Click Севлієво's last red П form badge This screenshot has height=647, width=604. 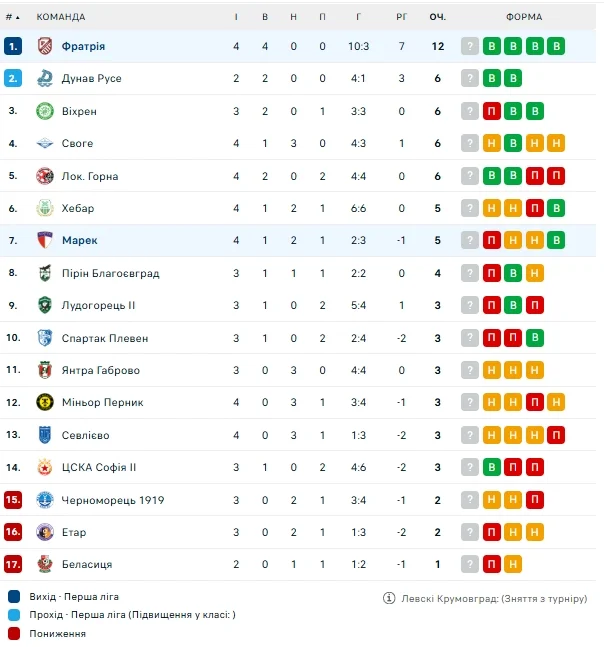coord(556,435)
